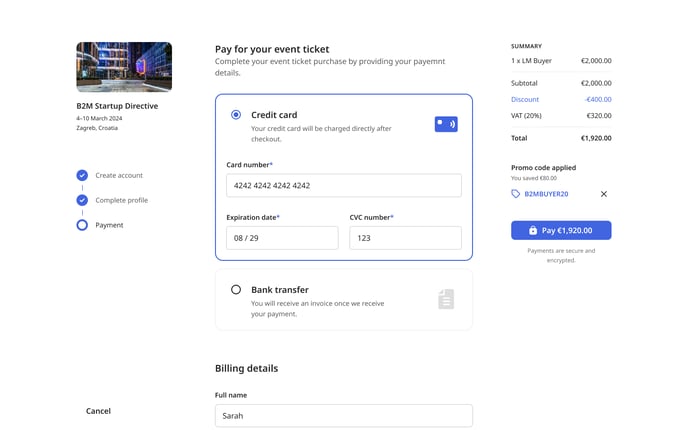Click the Total €1,920.00 amount
Screen dimensions: 688x430
tap(596, 138)
